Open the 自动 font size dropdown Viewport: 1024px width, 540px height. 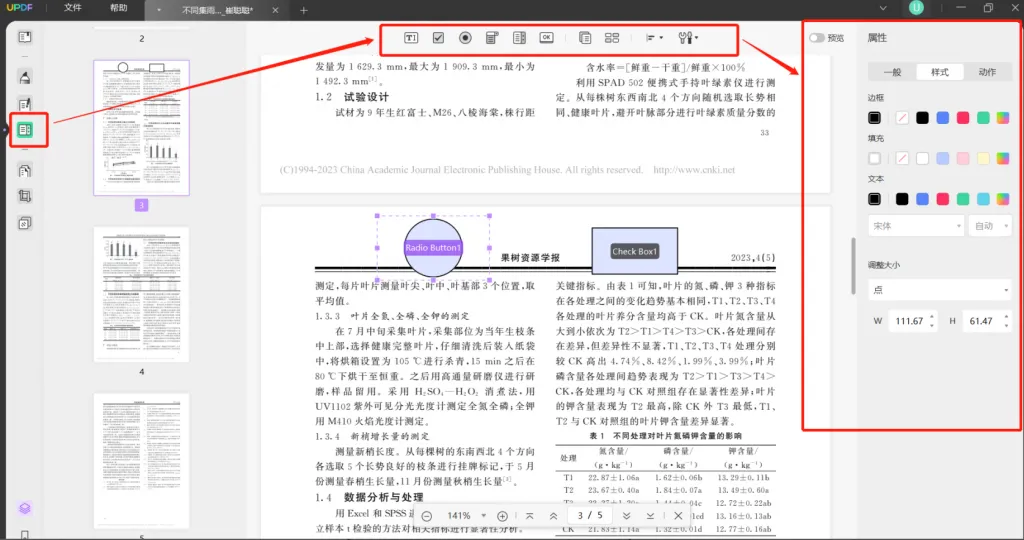(x=991, y=226)
